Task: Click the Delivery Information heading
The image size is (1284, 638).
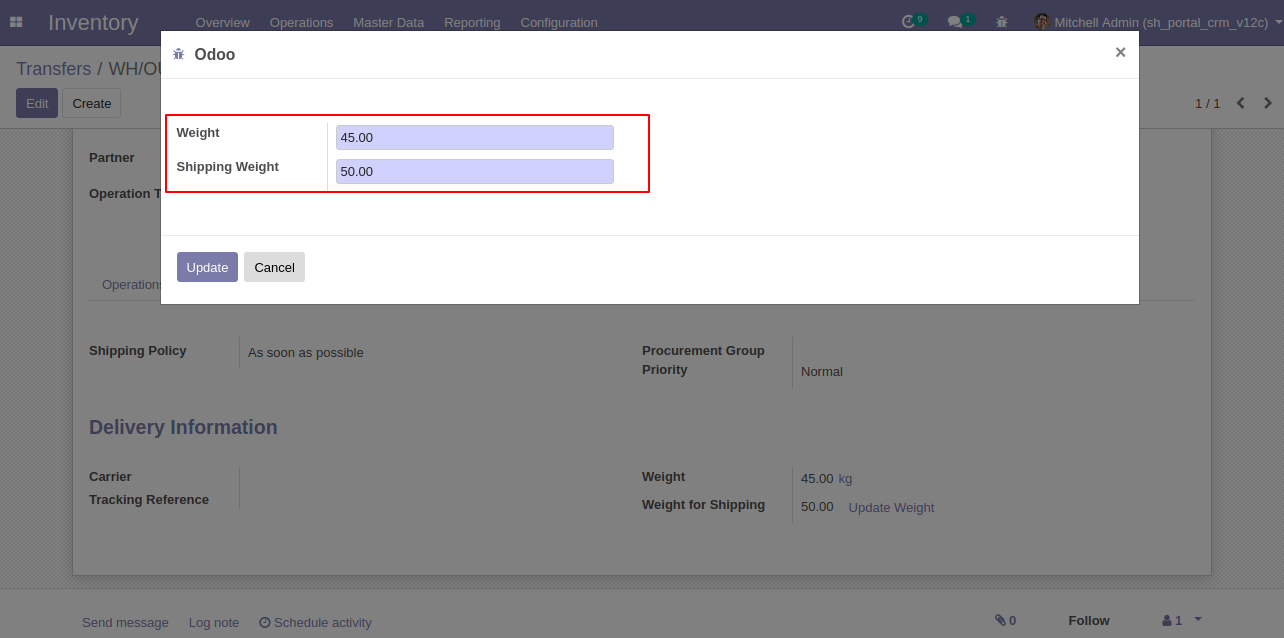Action: coord(183,427)
